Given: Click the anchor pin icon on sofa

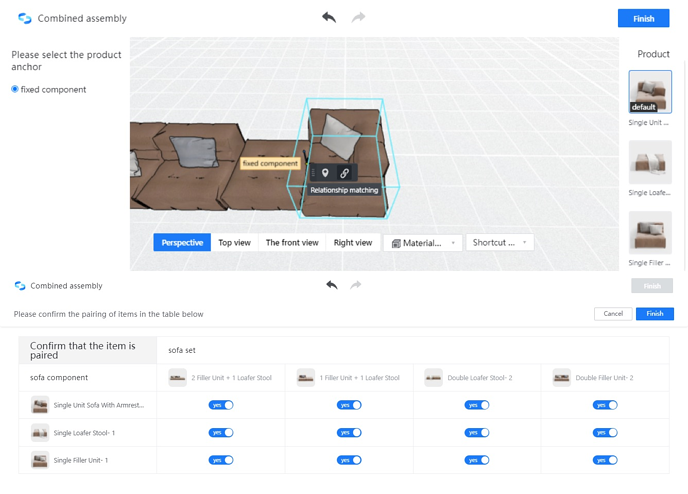Looking at the screenshot, I should click(x=325, y=173).
